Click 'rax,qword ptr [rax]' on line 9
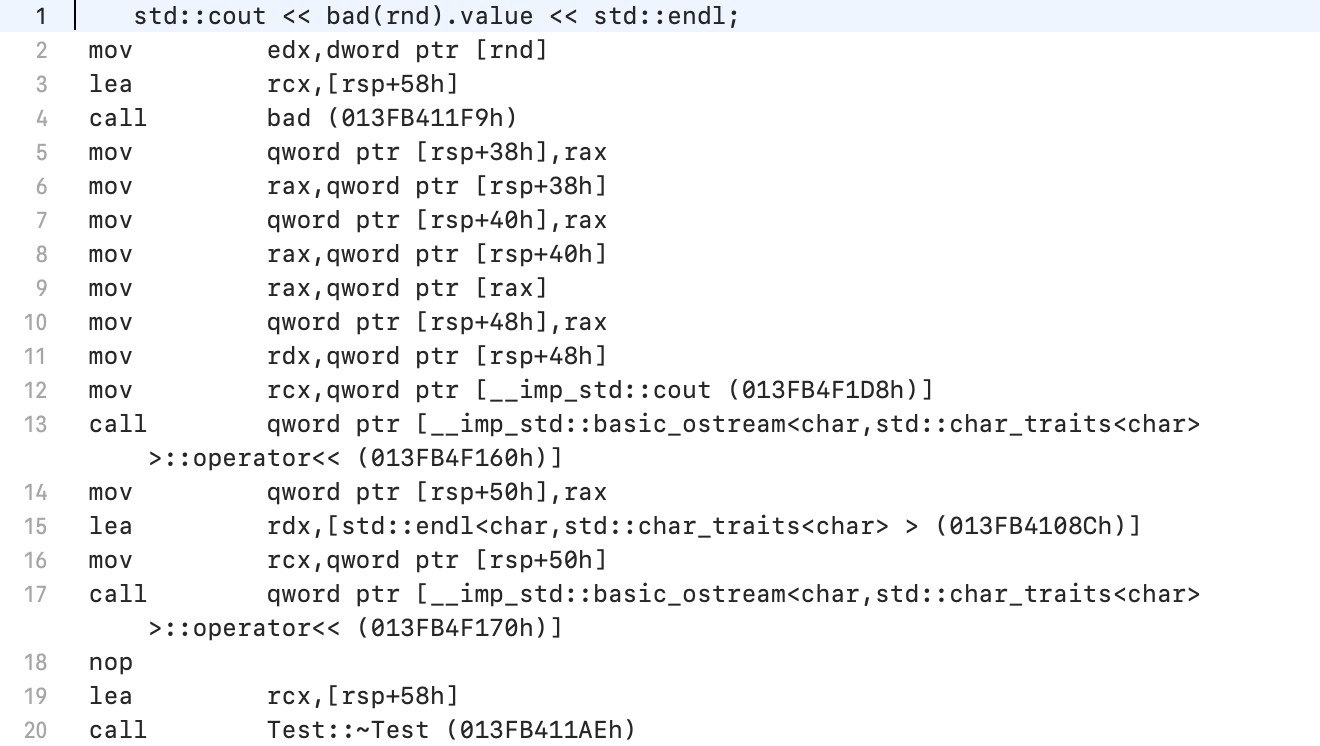This screenshot has width=1320, height=746. pos(407,288)
